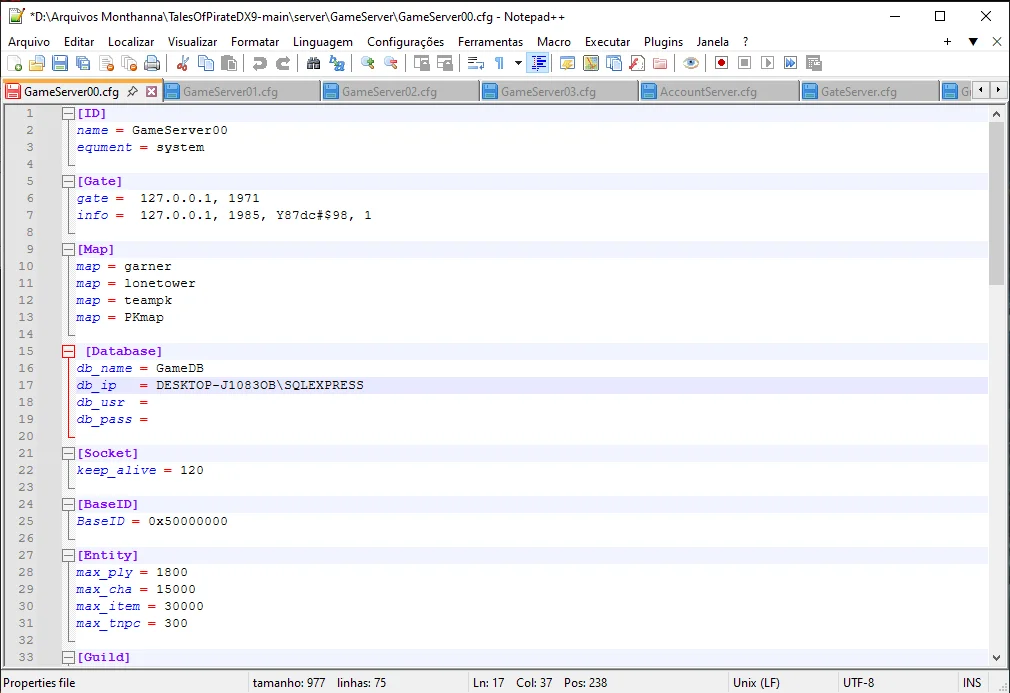Screen dimensions: 1010x693
Task: Collapse the [Database] section fold marker
Action: [68, 351]
